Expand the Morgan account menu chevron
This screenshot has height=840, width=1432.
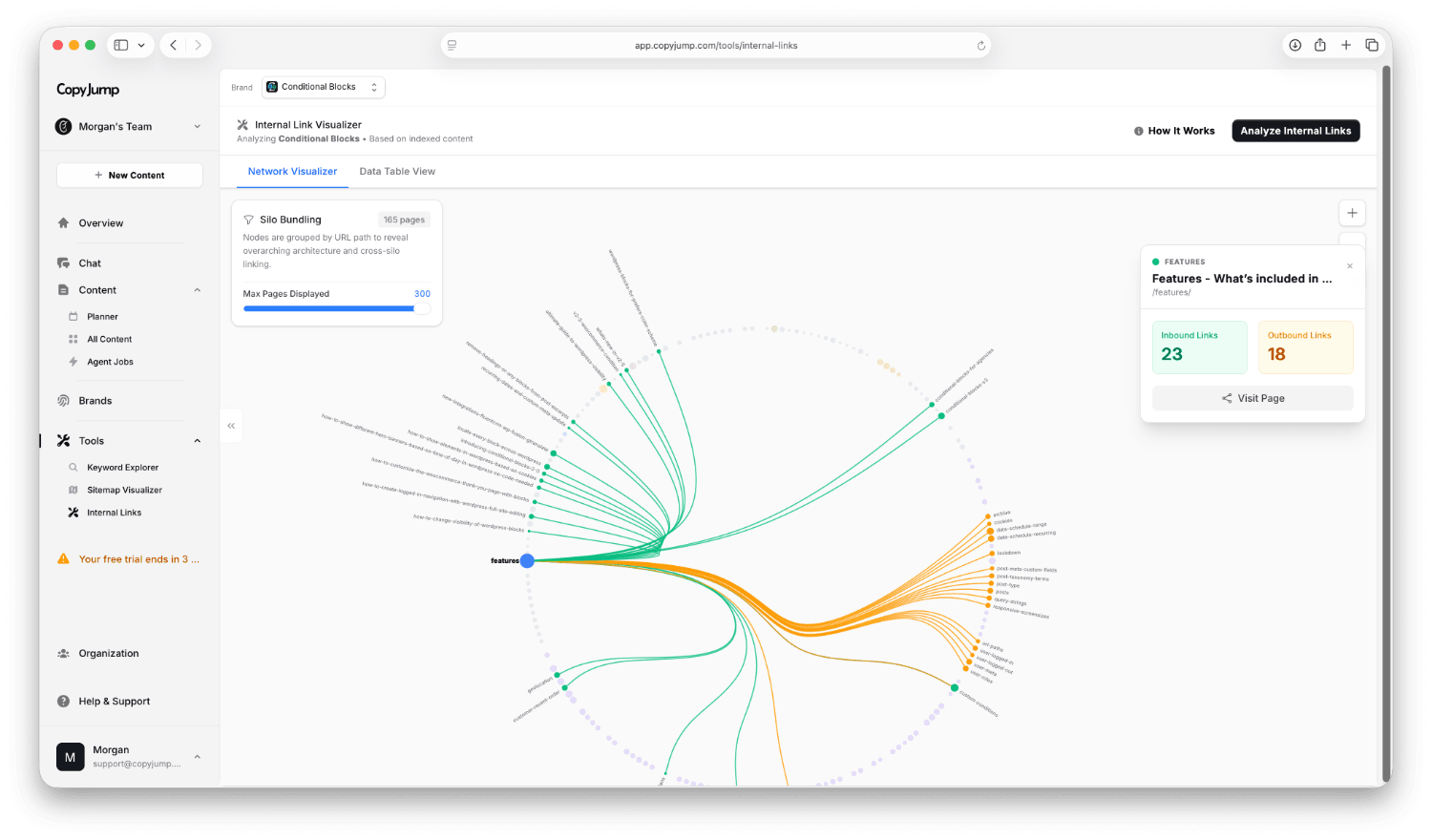[198, 757]
